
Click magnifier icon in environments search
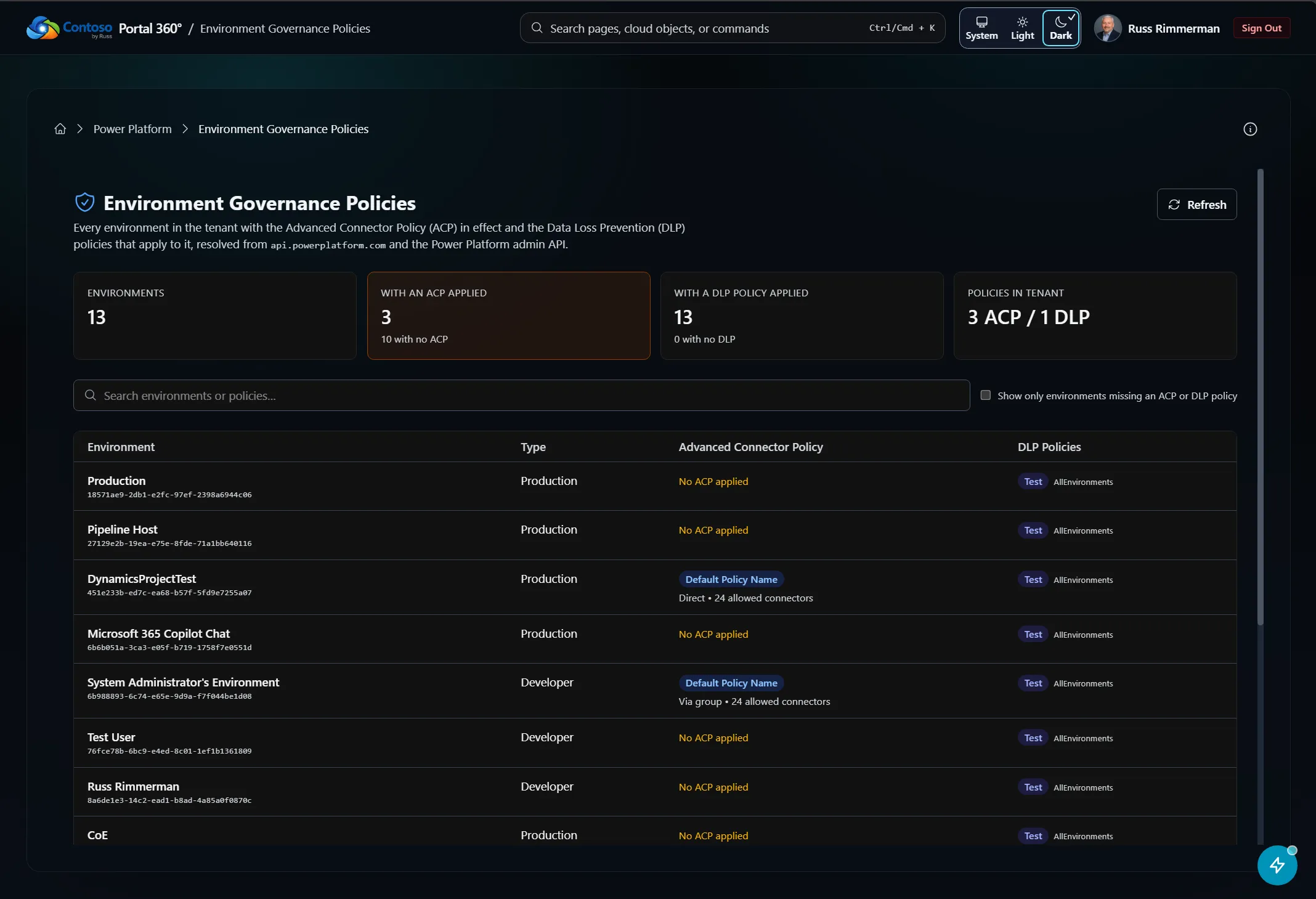pos(91,395)
